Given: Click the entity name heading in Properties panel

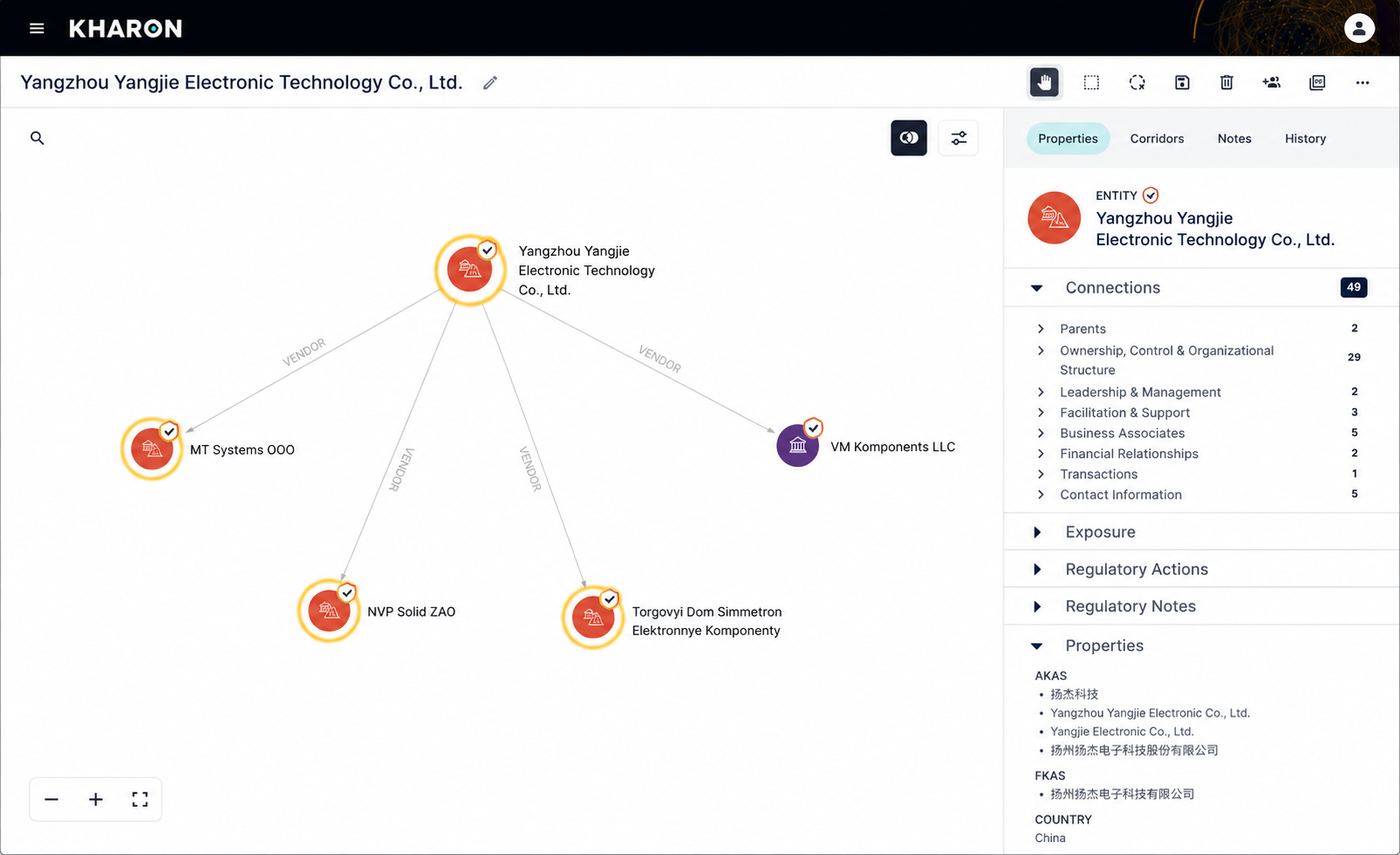Looking at the screenshot, I should [1215, 229].
